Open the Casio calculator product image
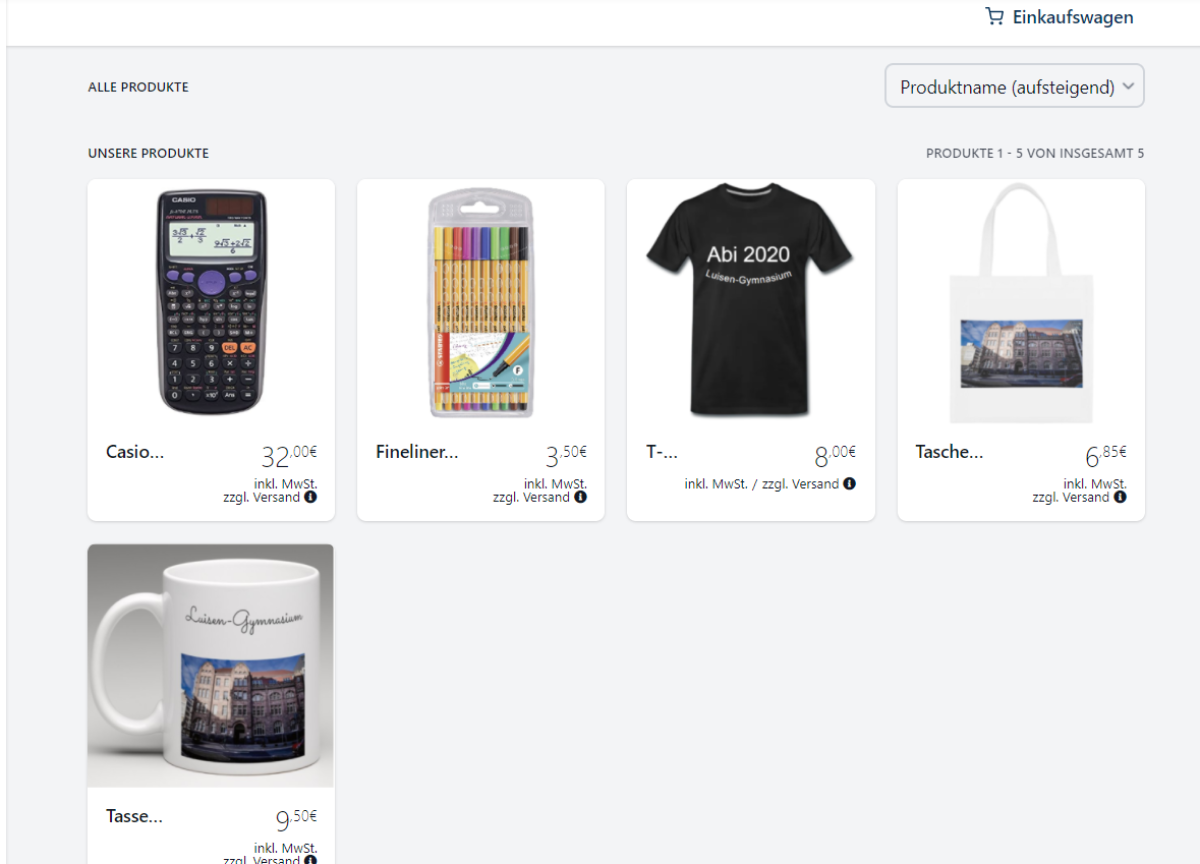This screenshot has width=1200, height=864. (x=211, y=302)
